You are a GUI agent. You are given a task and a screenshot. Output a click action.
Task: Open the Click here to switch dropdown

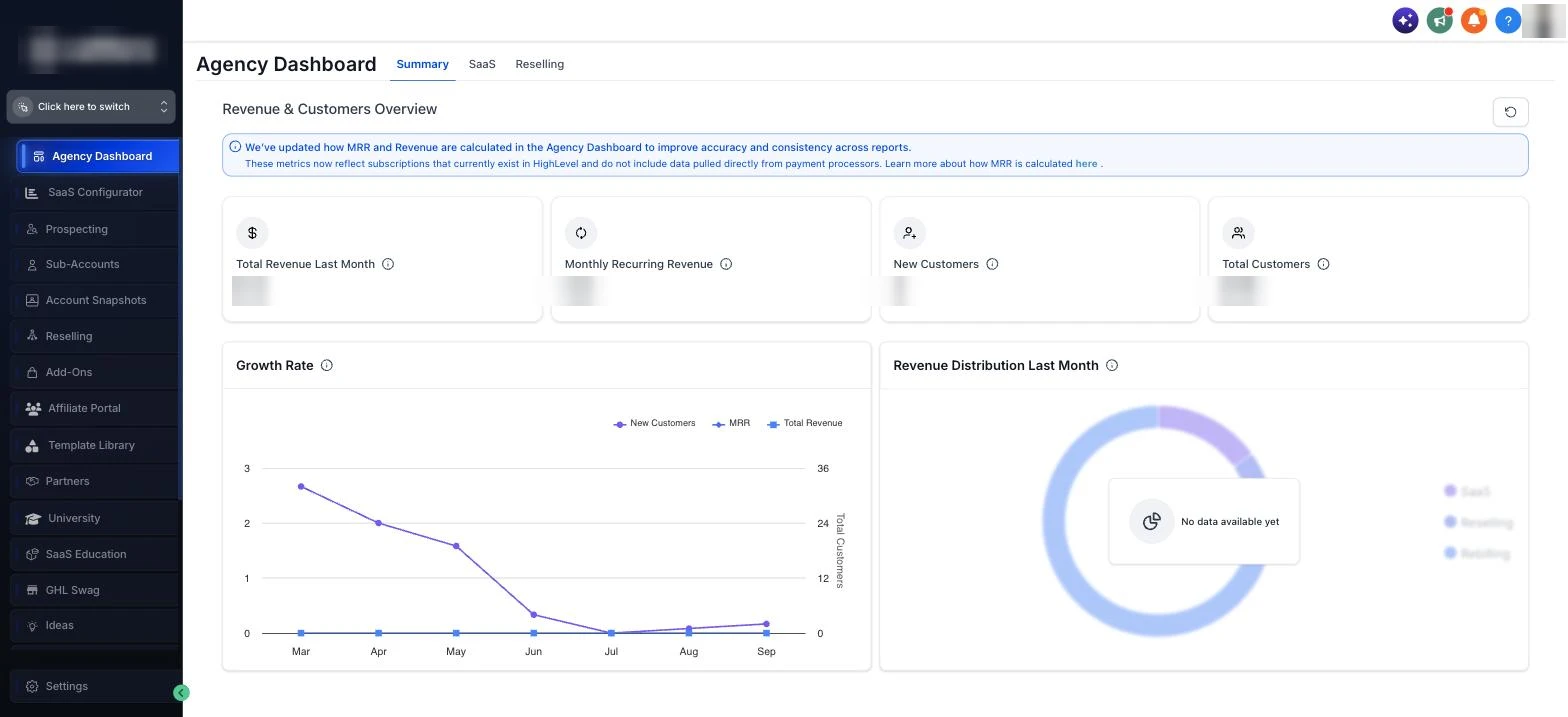pos(91,107)
